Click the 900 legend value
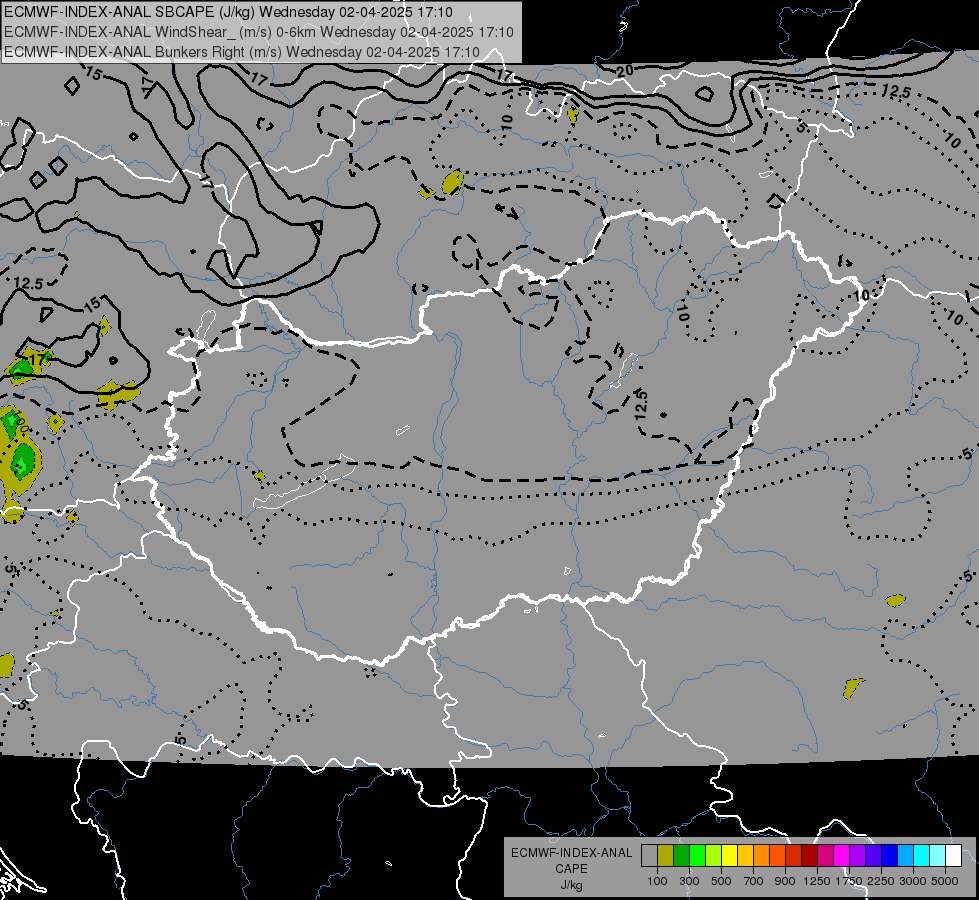The height and width of the screenshot is (900, 979). pos(785,881)
